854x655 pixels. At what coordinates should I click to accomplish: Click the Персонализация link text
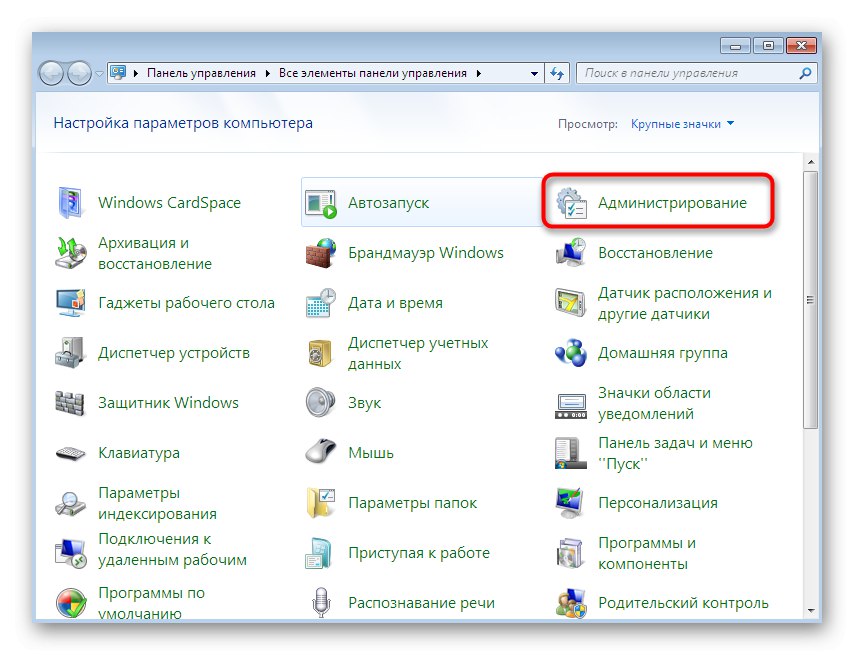[658, 503]
